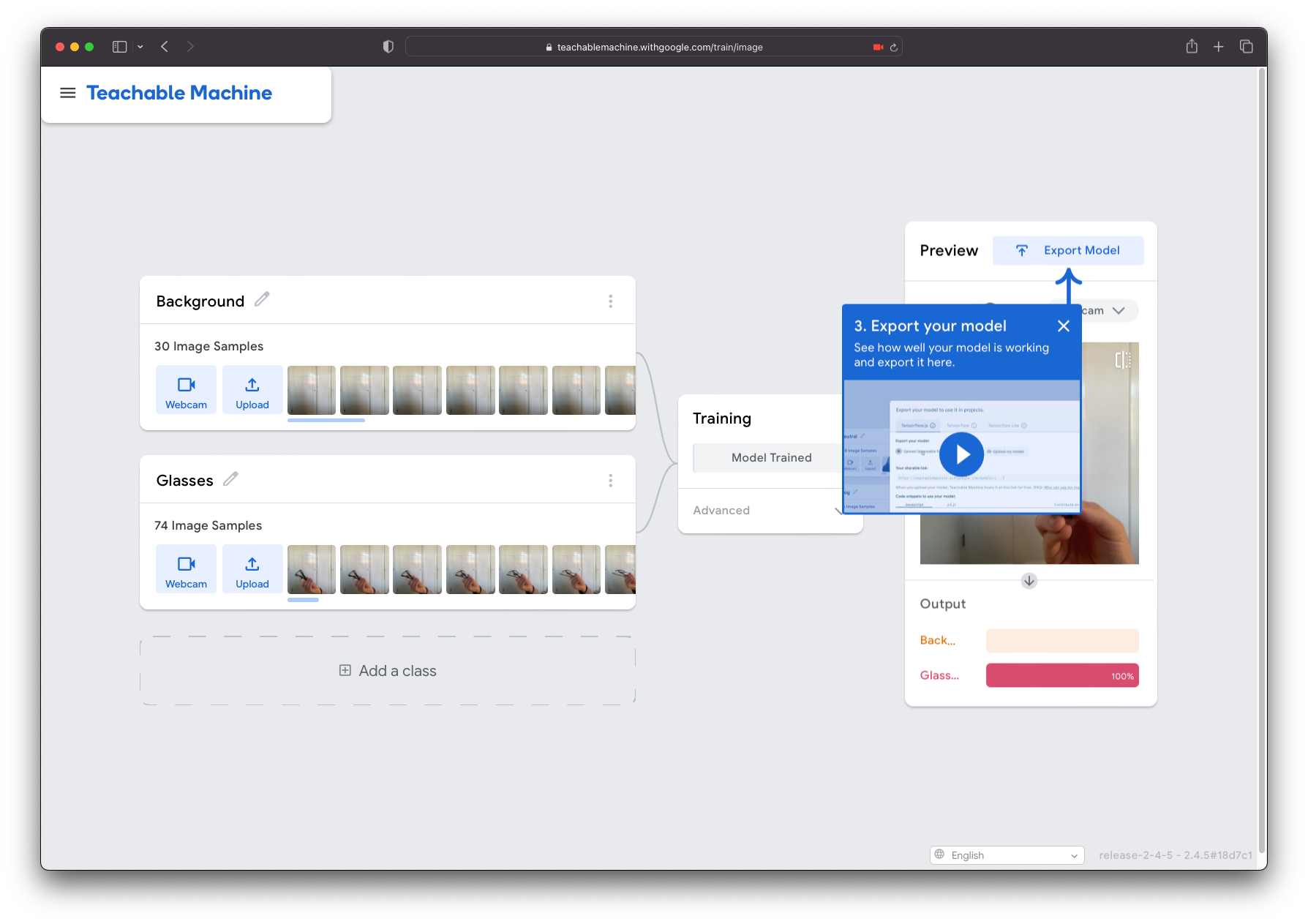Image resolution: width=1308 pixels, height=924 pixels.
Task: Edit the Glasses class name pencil
Action: pos(230,479)
